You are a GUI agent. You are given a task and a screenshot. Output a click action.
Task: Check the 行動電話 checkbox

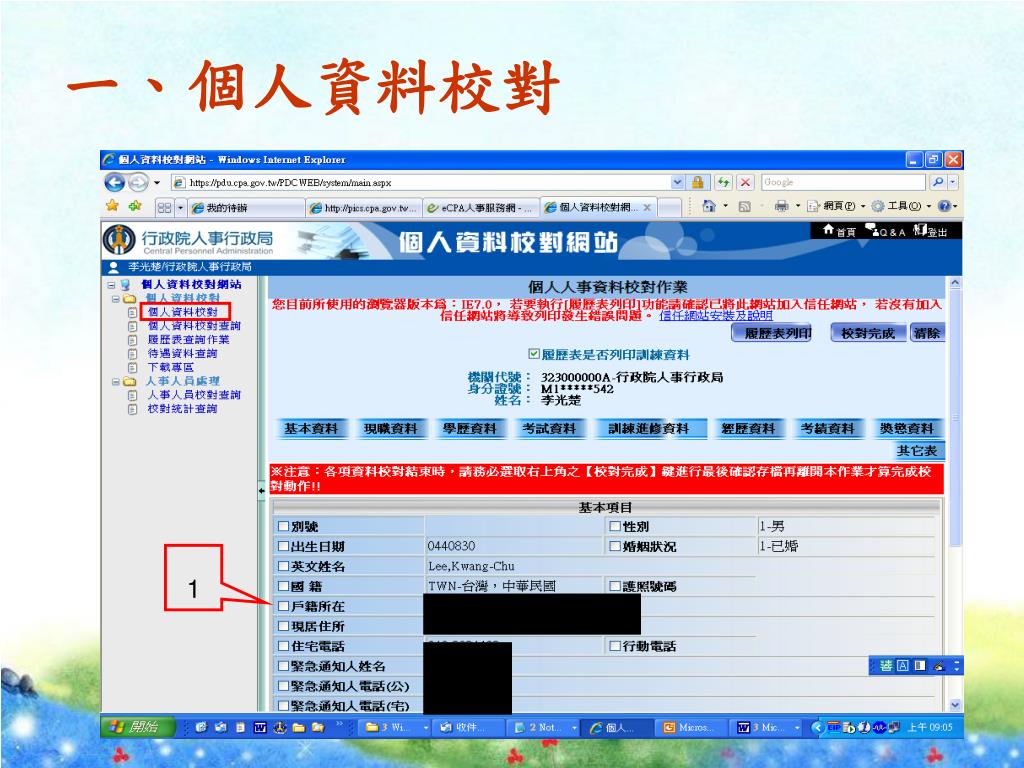tap(615, 646)
